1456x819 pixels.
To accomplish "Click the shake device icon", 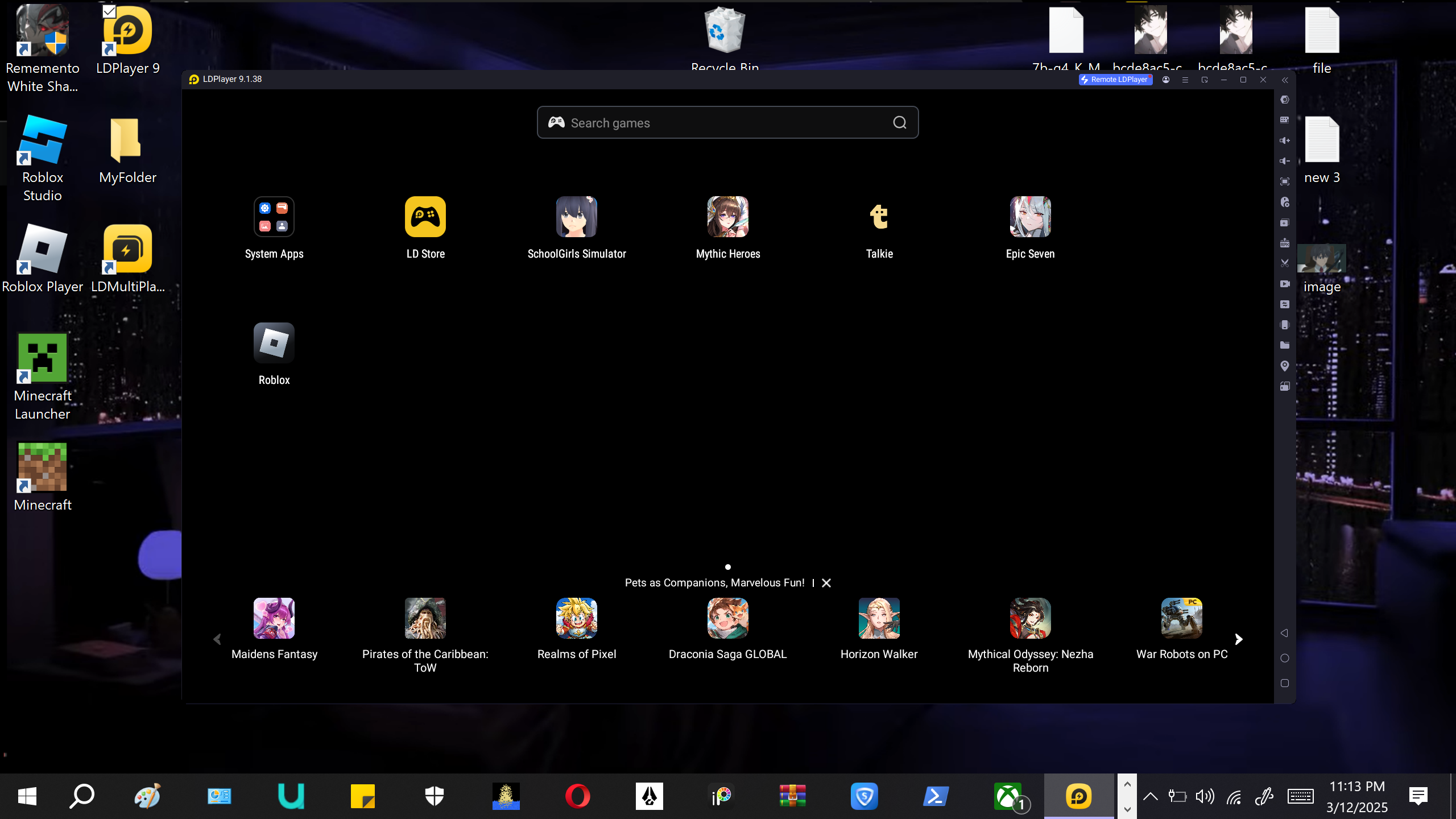I will 1284,325.
